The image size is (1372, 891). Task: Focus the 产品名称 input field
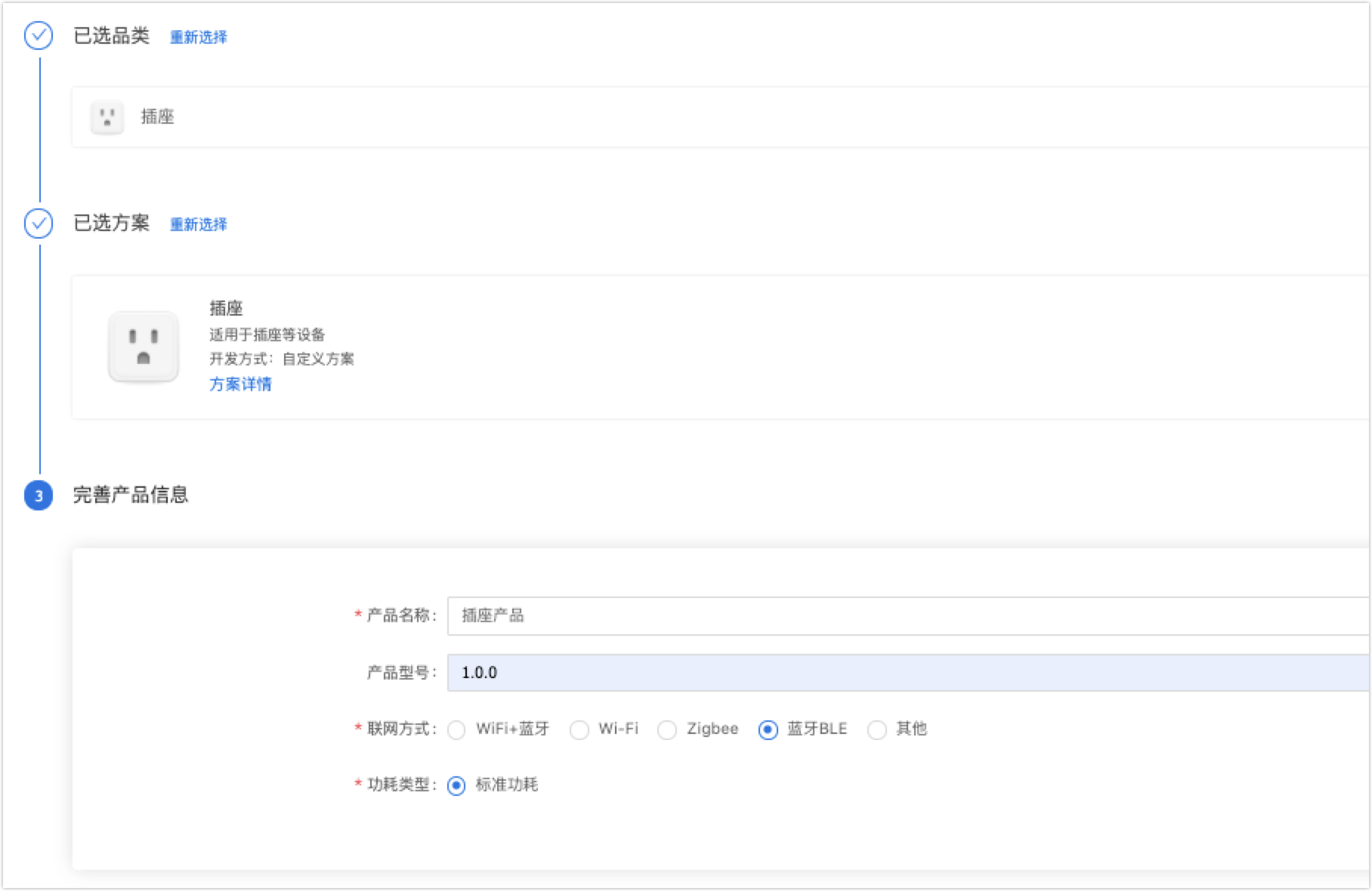(909, 615)
